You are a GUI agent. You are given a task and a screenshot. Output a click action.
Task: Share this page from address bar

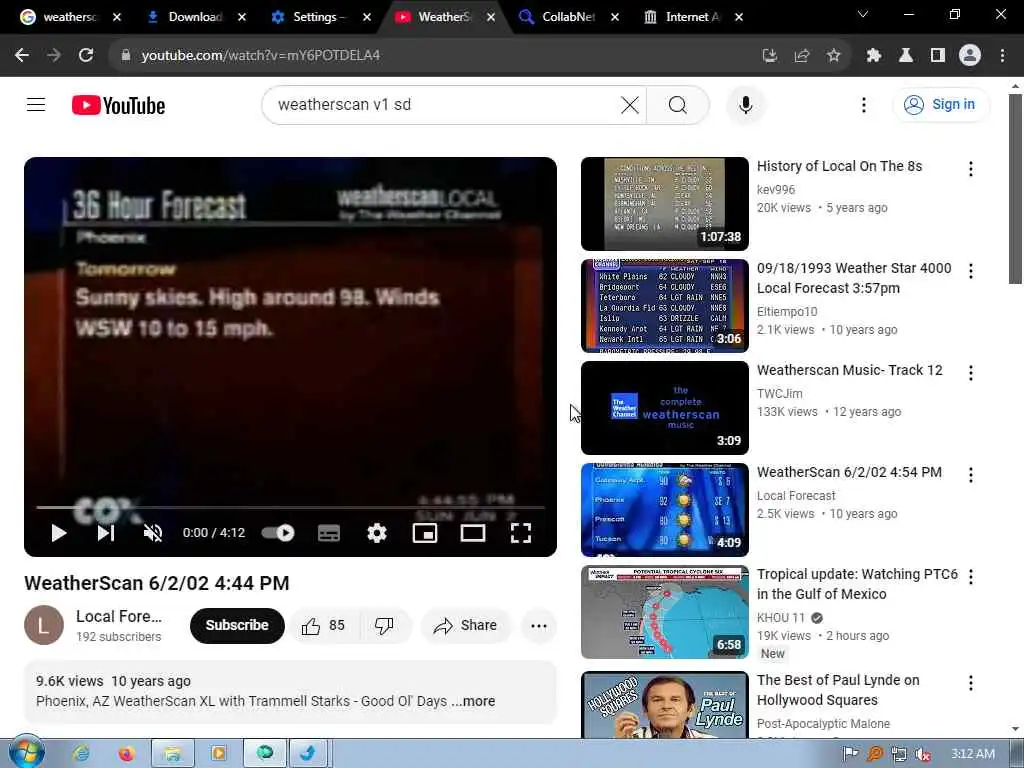pos(802,56)
